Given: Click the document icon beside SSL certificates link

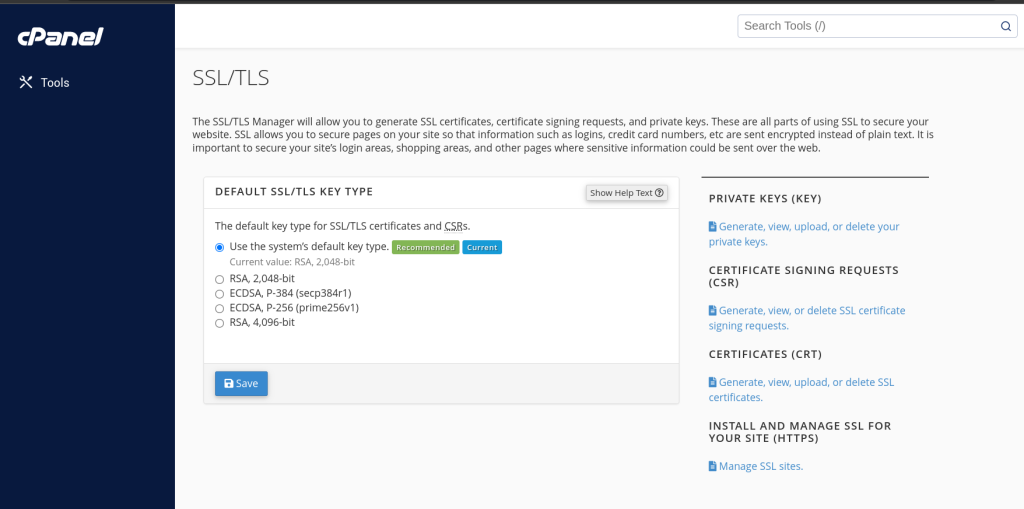Looking at the screenshot, I should point(712,382).
